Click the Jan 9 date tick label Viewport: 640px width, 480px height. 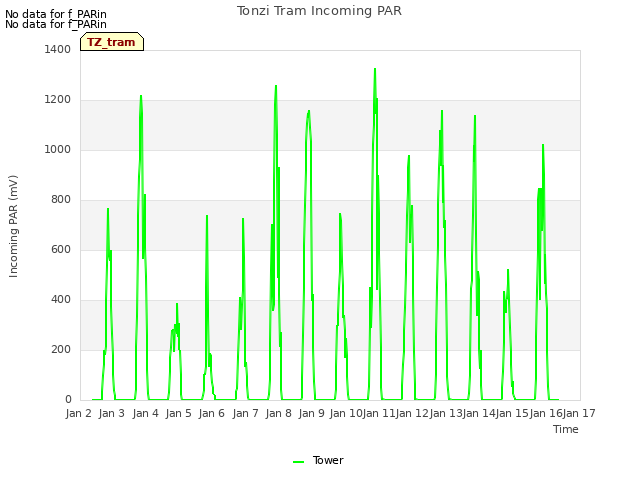311,413
